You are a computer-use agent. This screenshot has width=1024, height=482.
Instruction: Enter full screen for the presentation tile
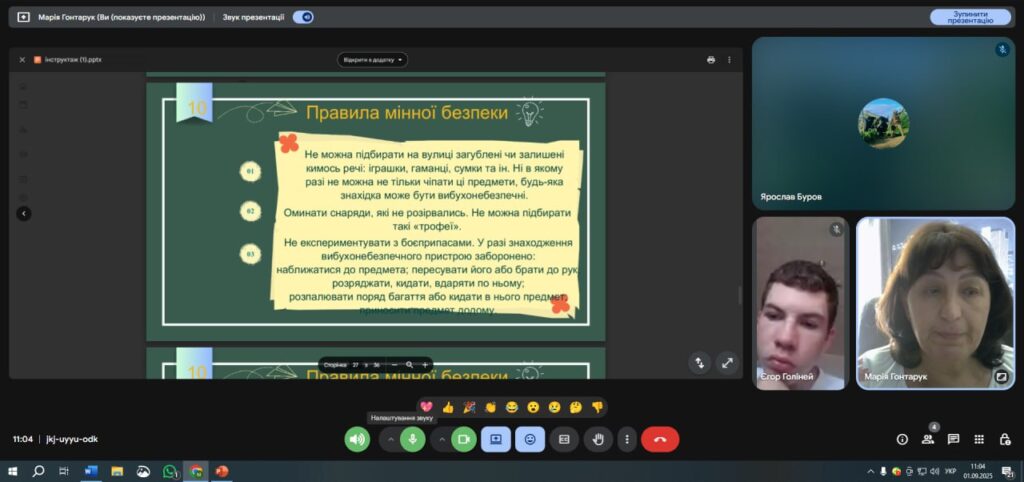[727, 362]
